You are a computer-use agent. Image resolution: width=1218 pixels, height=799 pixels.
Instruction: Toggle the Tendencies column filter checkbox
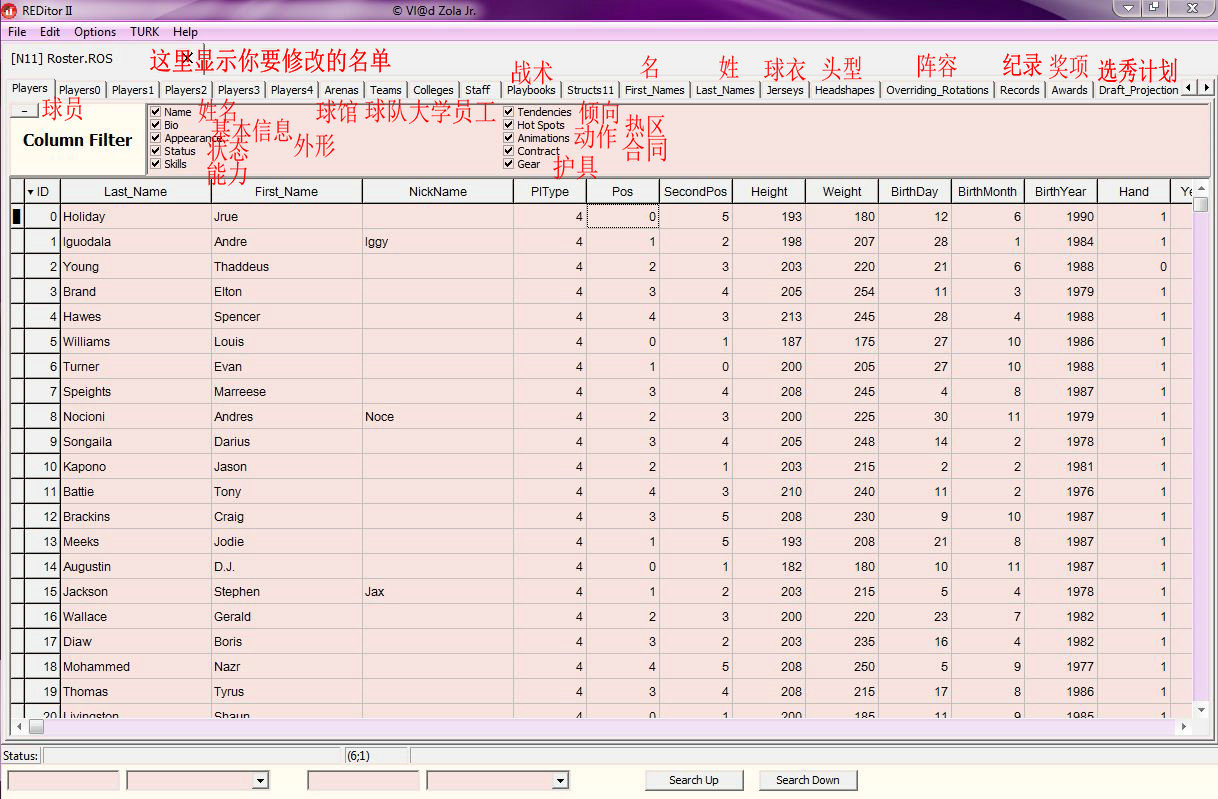click(x=509, y=112)
